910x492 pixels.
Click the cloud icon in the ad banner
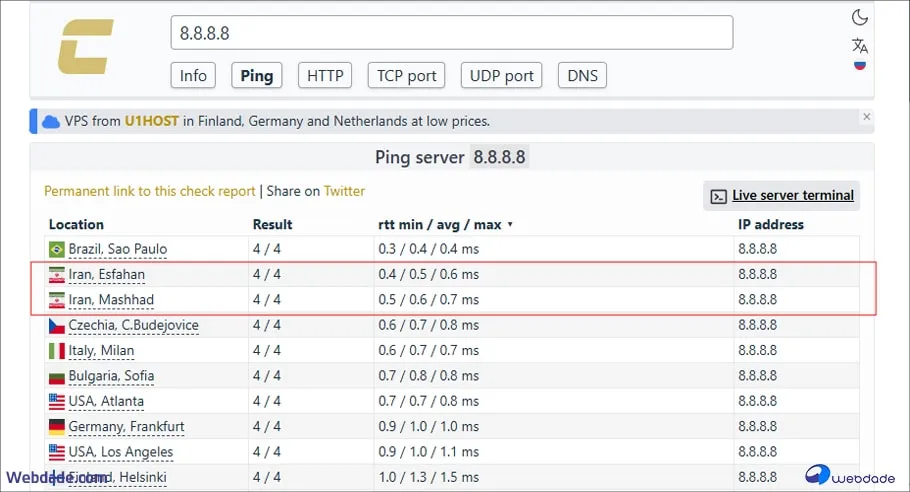51,121
